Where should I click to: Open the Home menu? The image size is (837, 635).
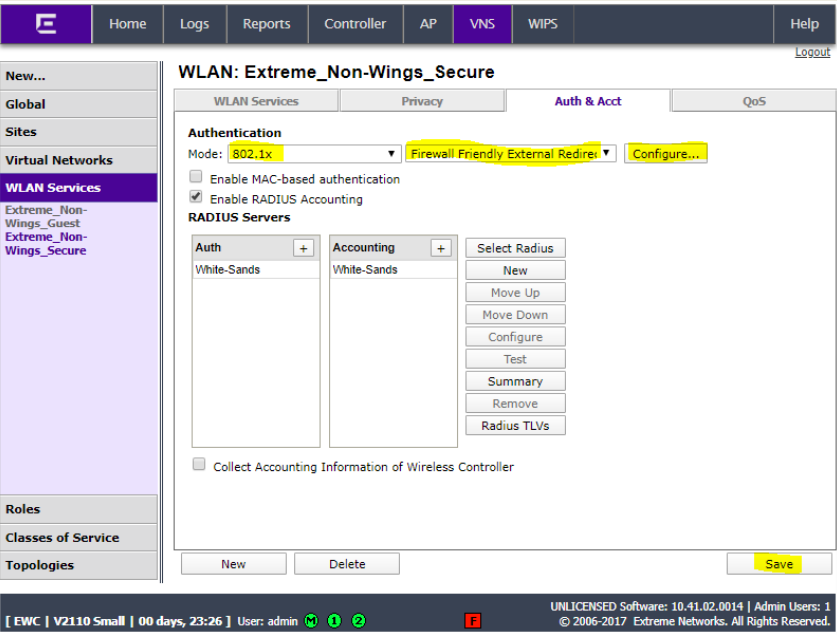click(x=128, y=24)
